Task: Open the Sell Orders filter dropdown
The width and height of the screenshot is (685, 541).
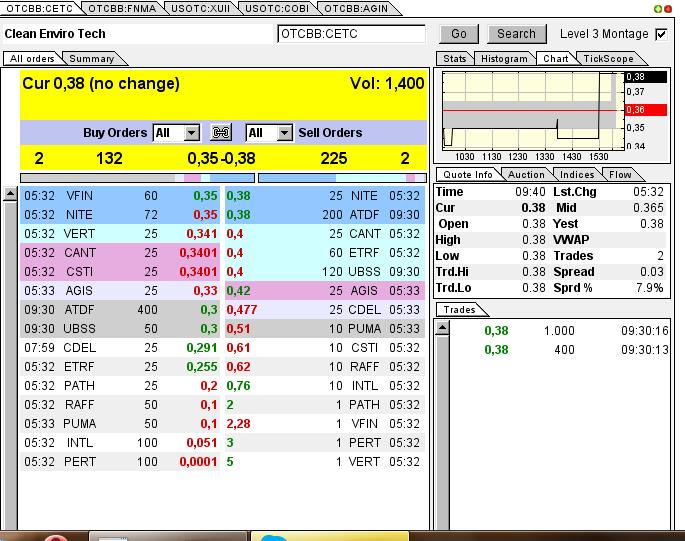Action: [269, 133]
